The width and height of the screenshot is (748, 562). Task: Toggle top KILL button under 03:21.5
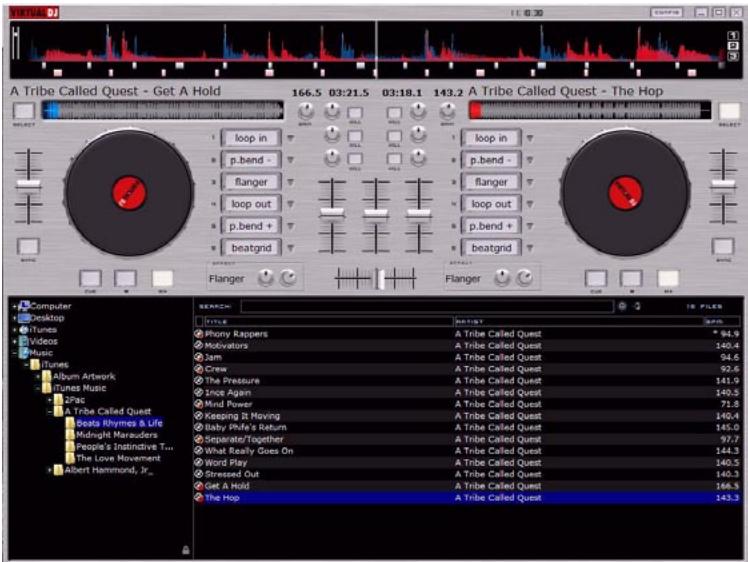point(354,113)
